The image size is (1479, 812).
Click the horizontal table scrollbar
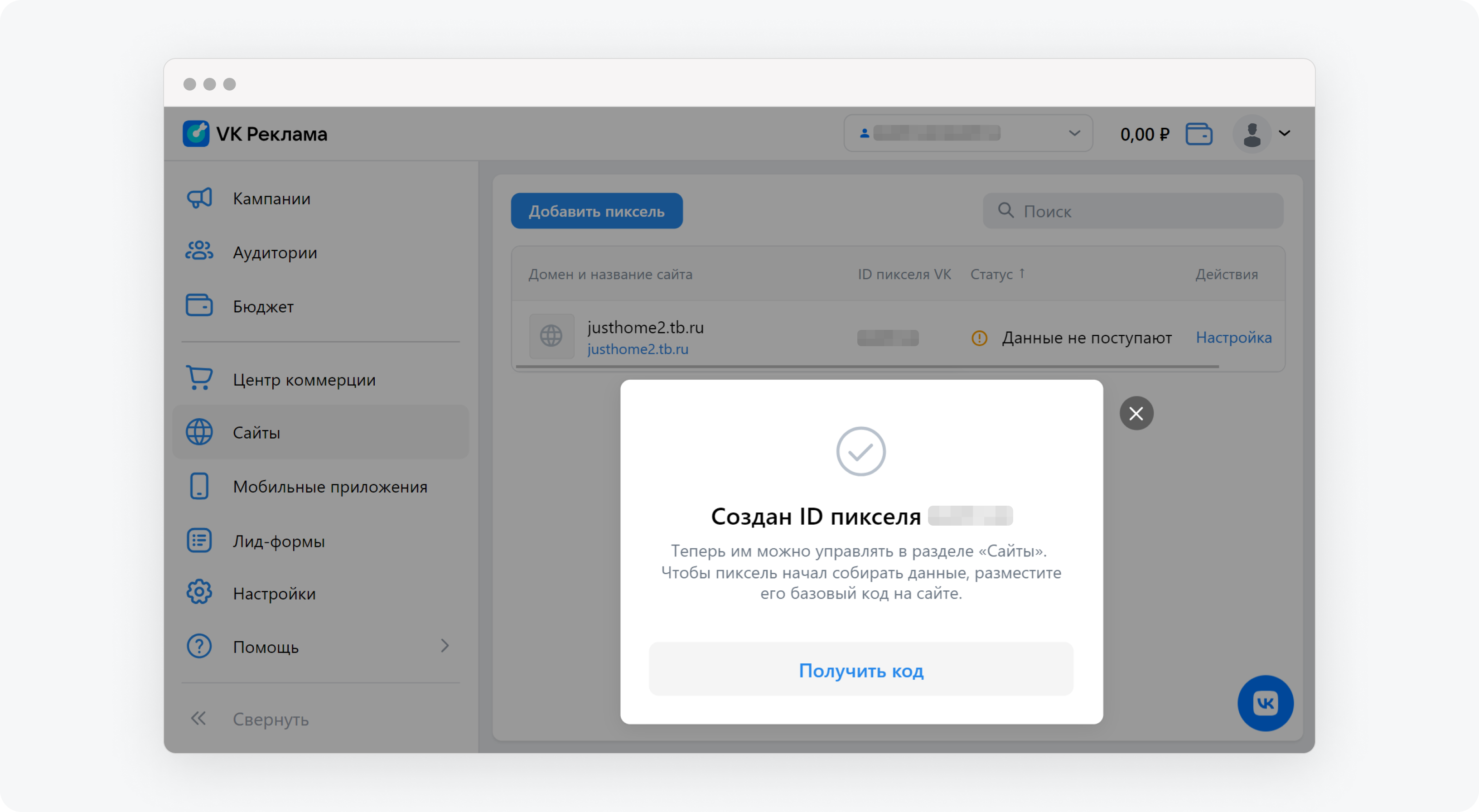click(867, 367)
